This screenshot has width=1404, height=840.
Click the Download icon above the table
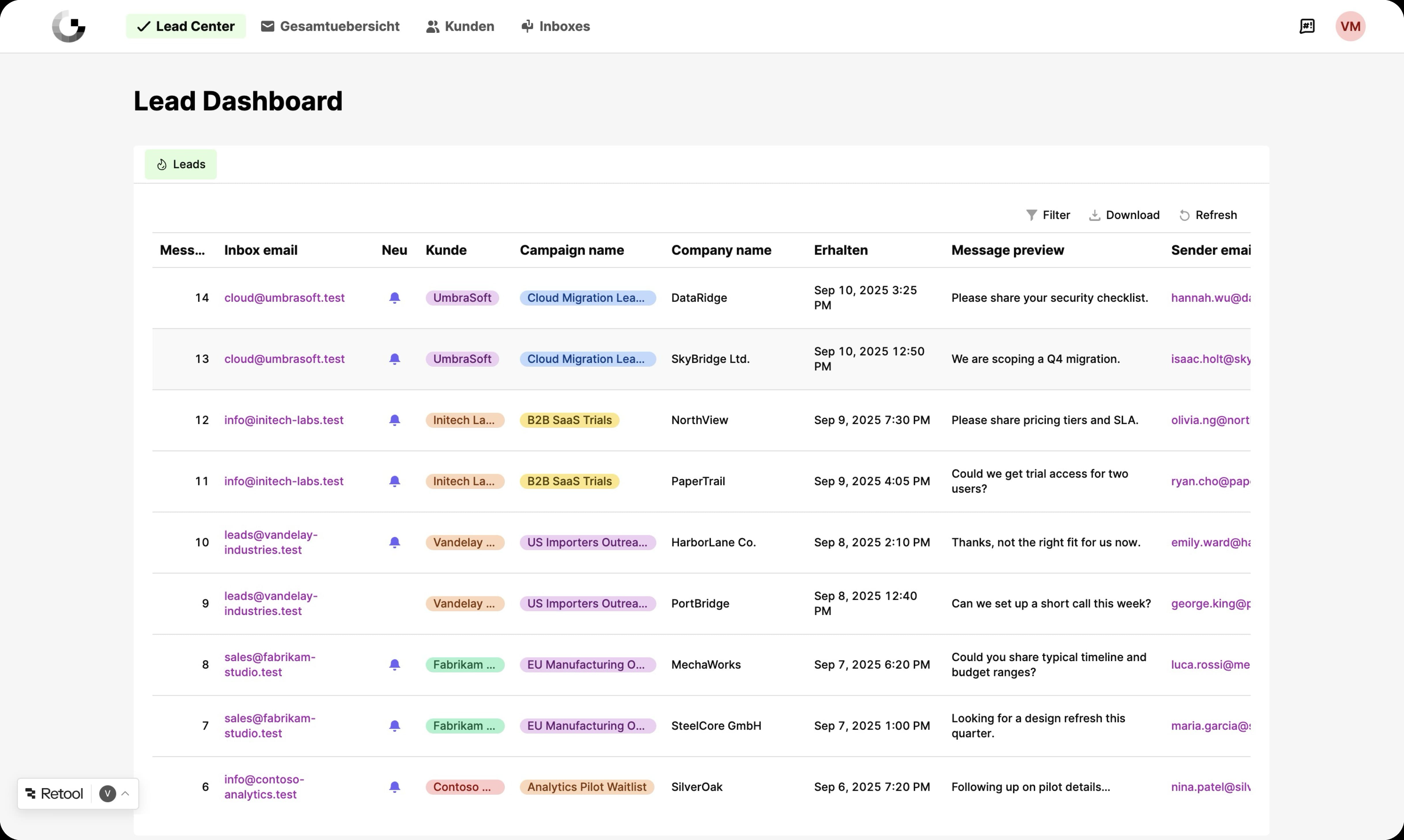coord(1094,215)
